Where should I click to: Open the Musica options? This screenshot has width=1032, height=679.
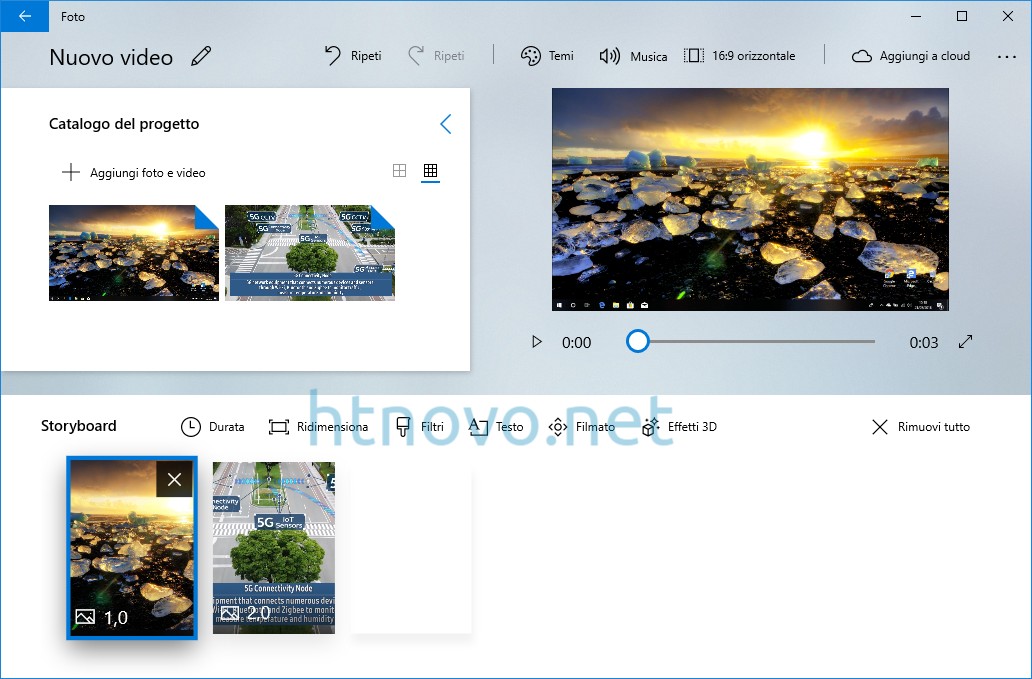click(633, 56)
